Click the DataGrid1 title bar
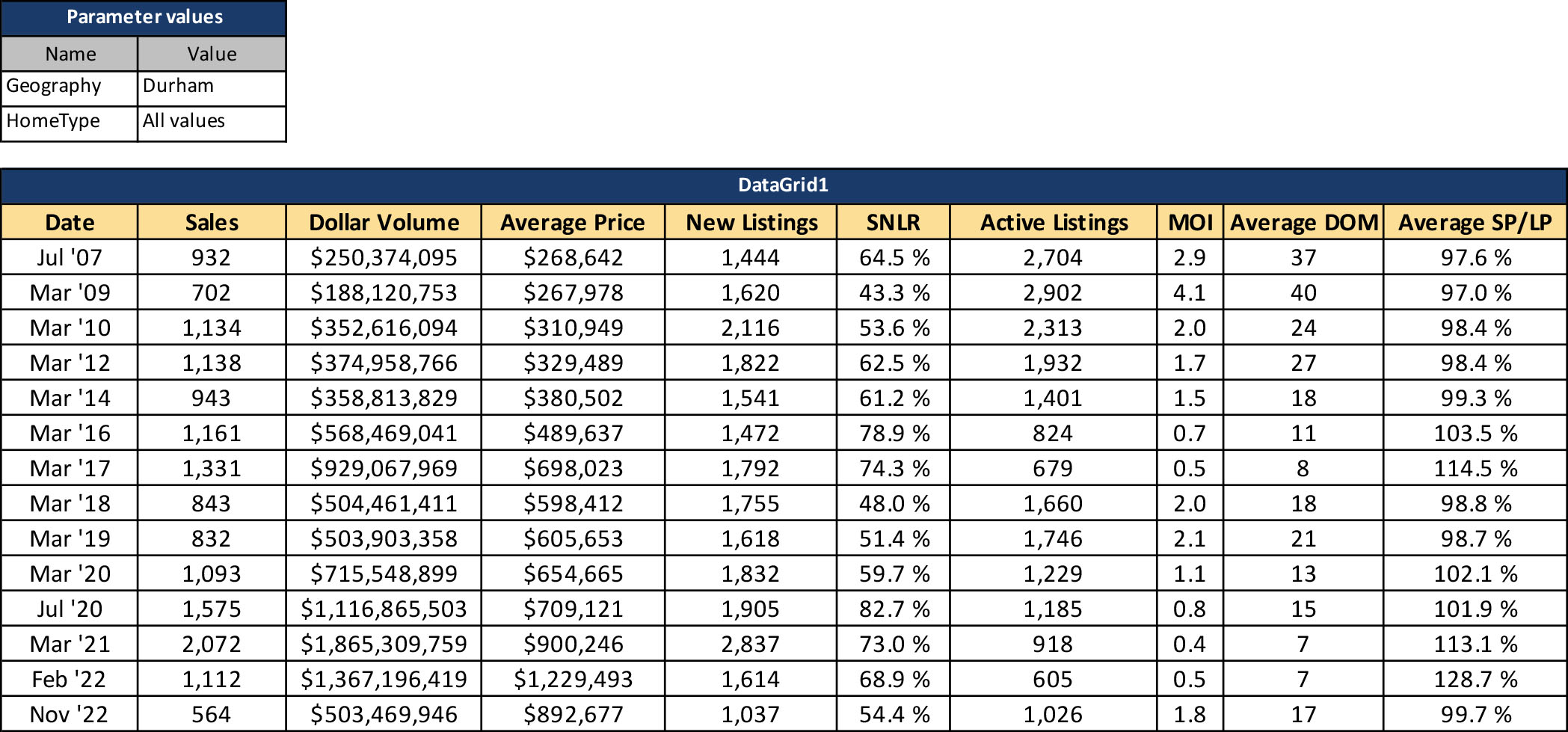The image size is (1568, 732). click(783, 185)
